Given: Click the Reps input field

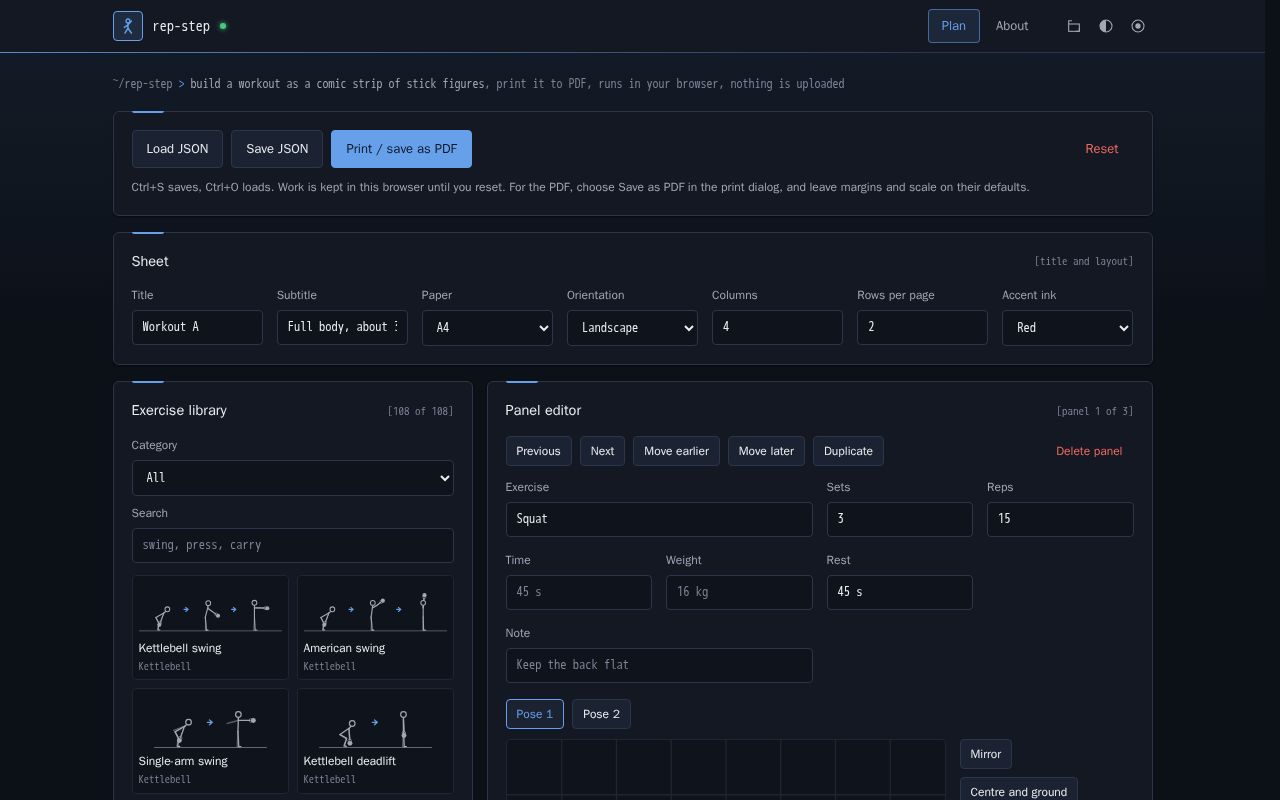Looking at the screenshot, I should pyautogui.click(x=1060, y=519).
